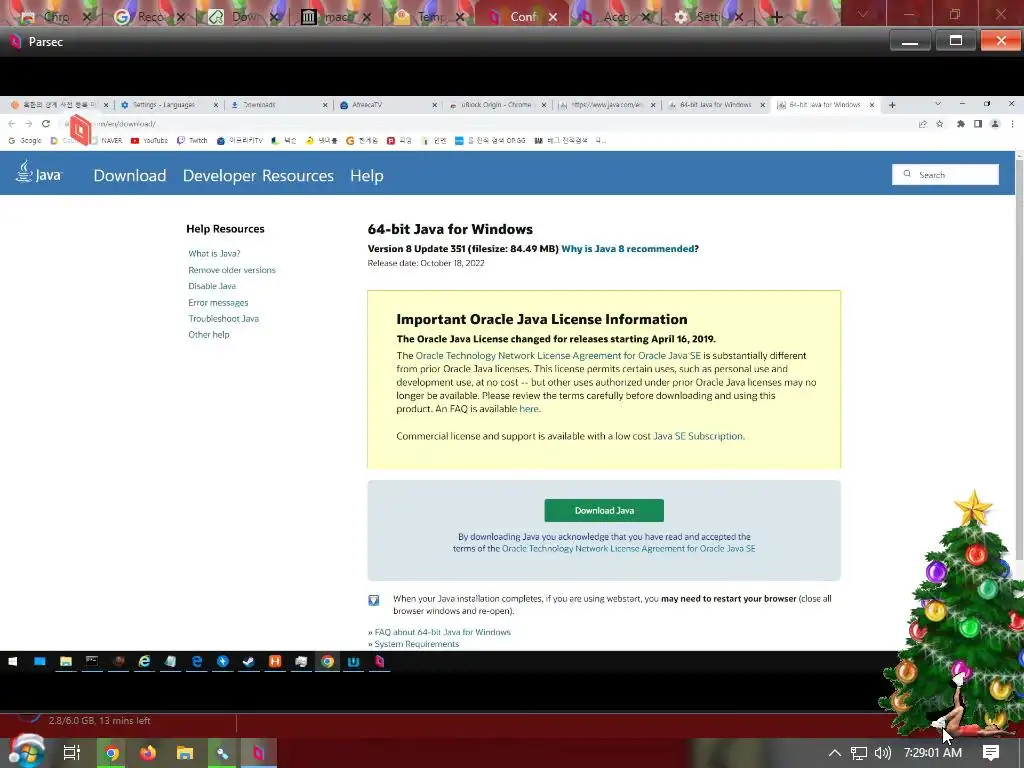Switch to the AfreecaTV remote browser tab

366,104
